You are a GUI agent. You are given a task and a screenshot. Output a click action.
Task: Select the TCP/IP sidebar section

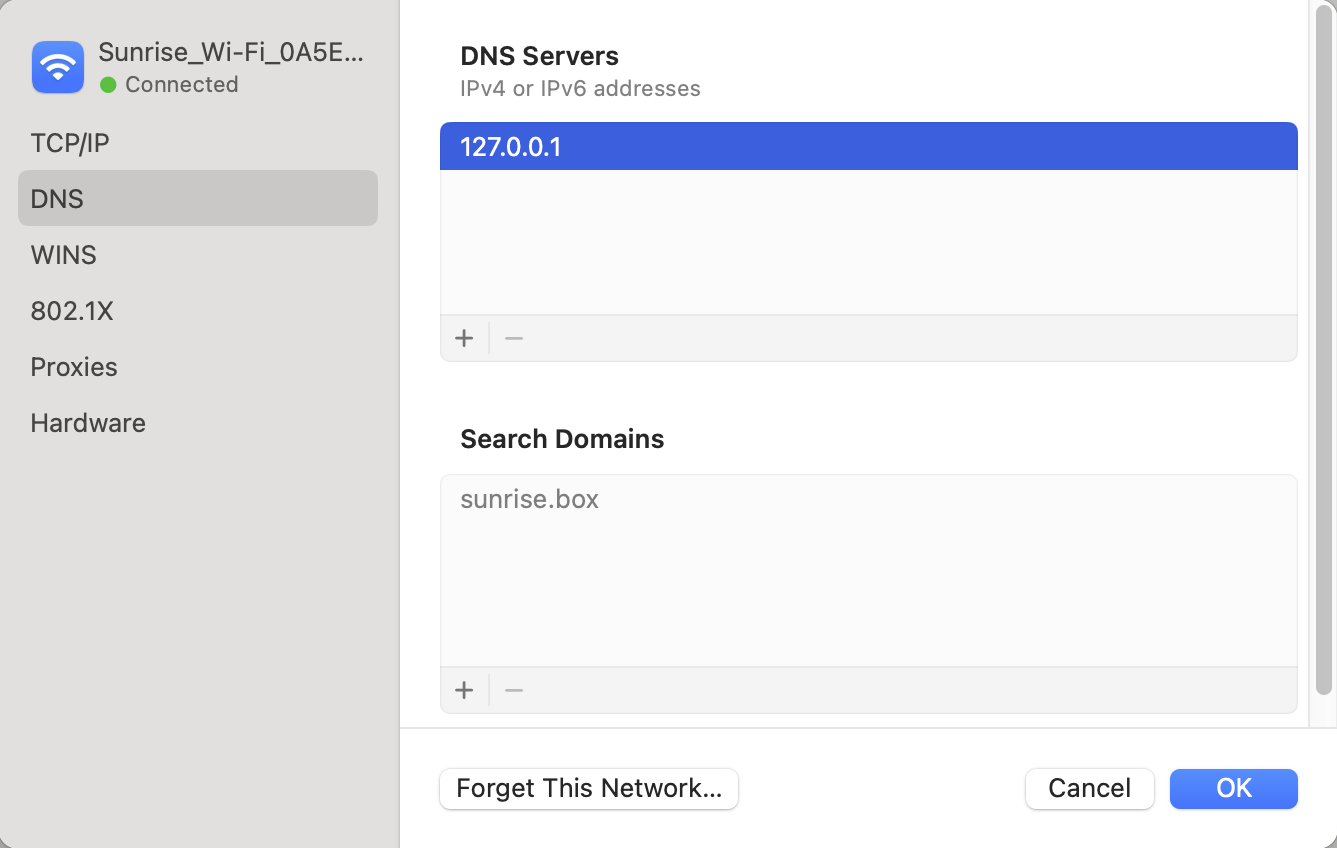70,142
